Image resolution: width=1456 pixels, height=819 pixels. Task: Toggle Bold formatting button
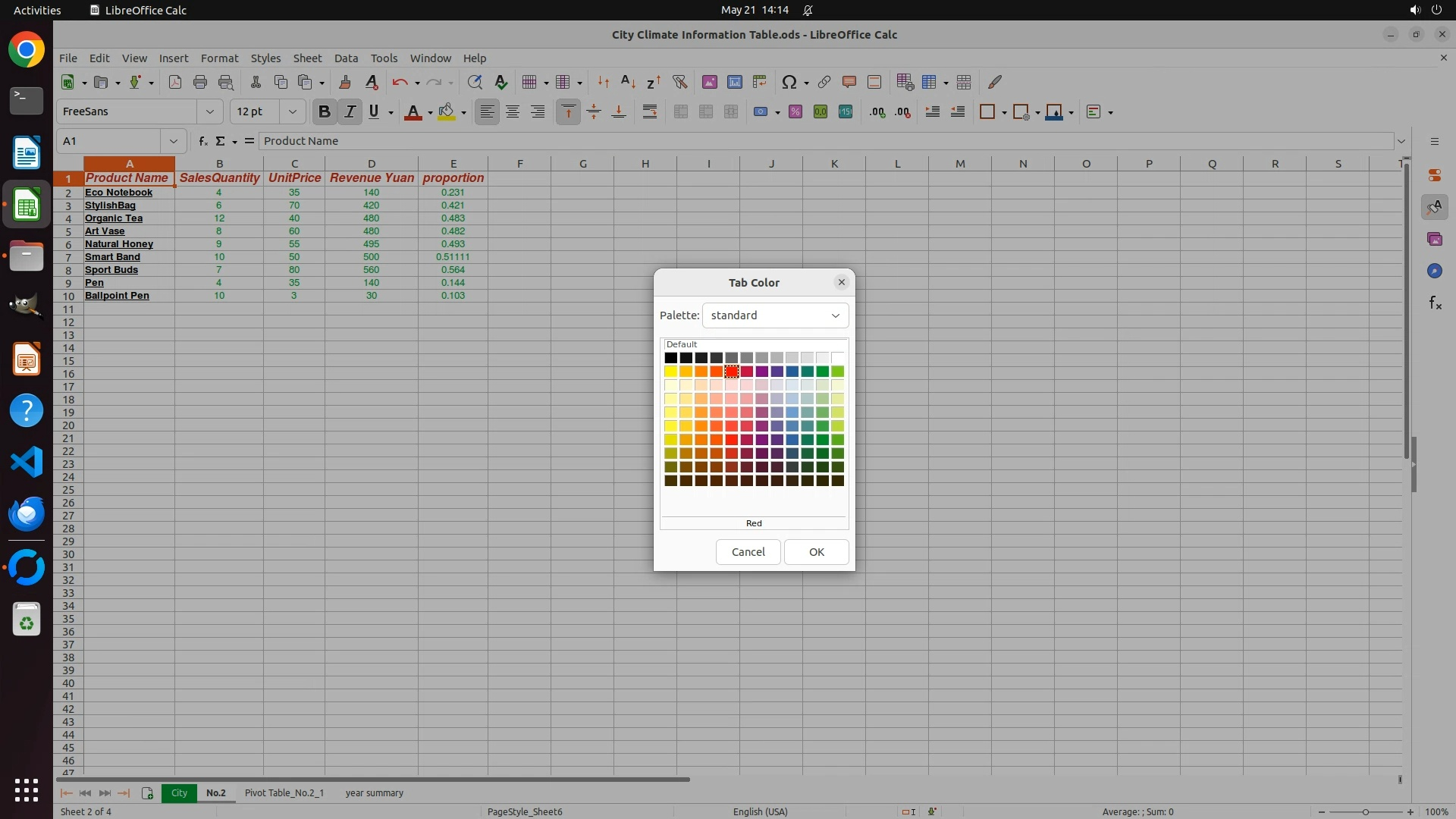pyautogui.click(x=324, y=111)
